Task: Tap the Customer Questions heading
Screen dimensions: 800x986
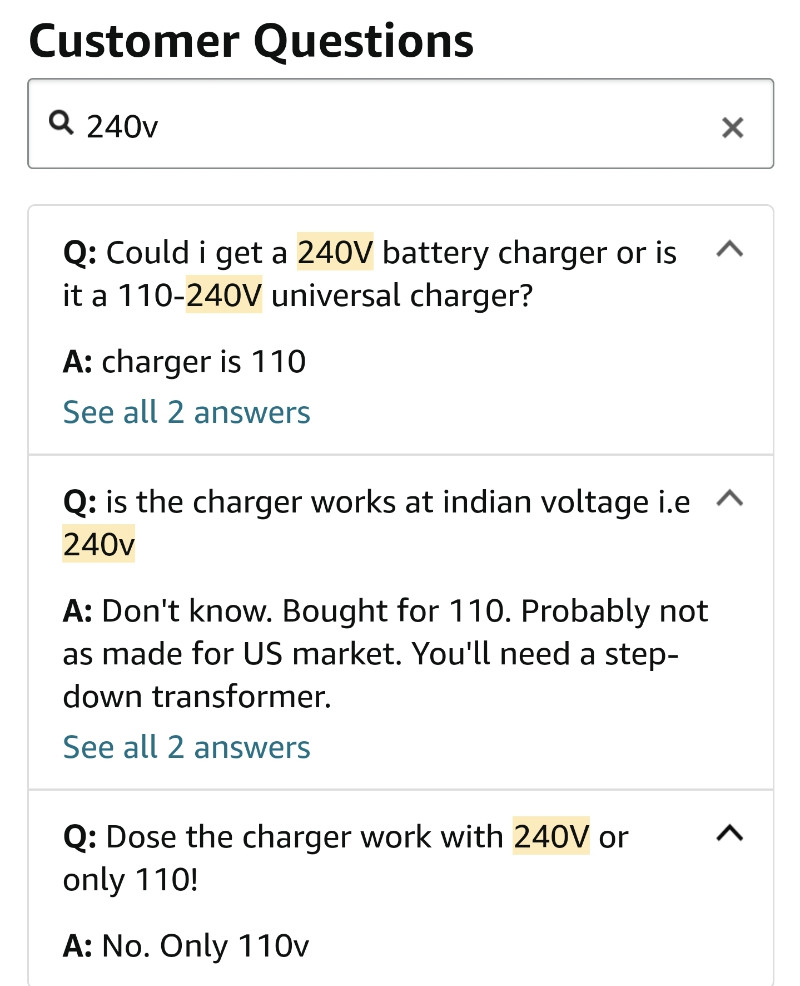Action: (251, 41)
